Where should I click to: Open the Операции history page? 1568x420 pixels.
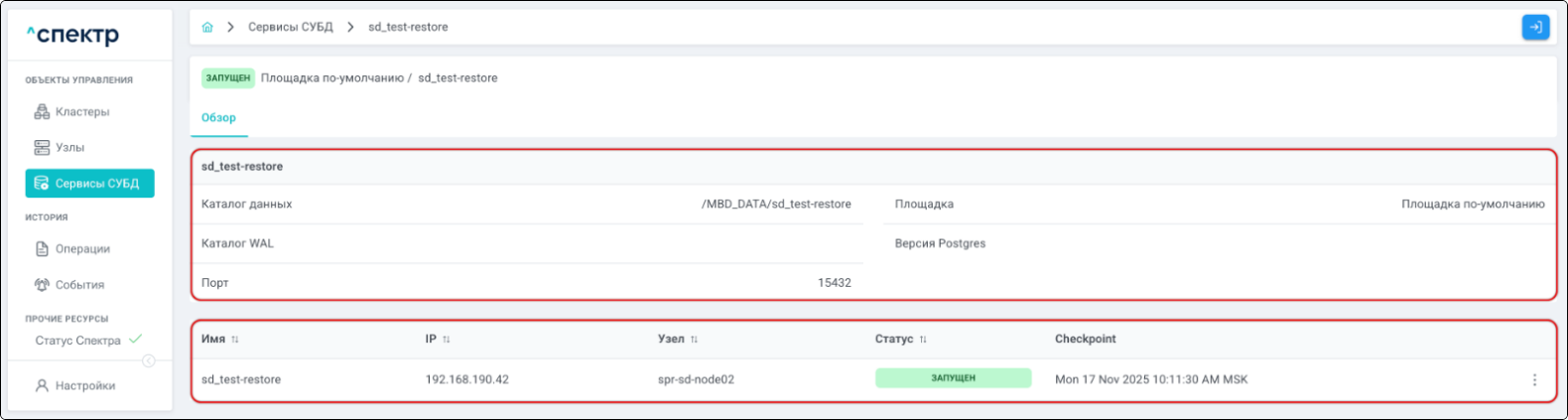[x=81, y=249]
